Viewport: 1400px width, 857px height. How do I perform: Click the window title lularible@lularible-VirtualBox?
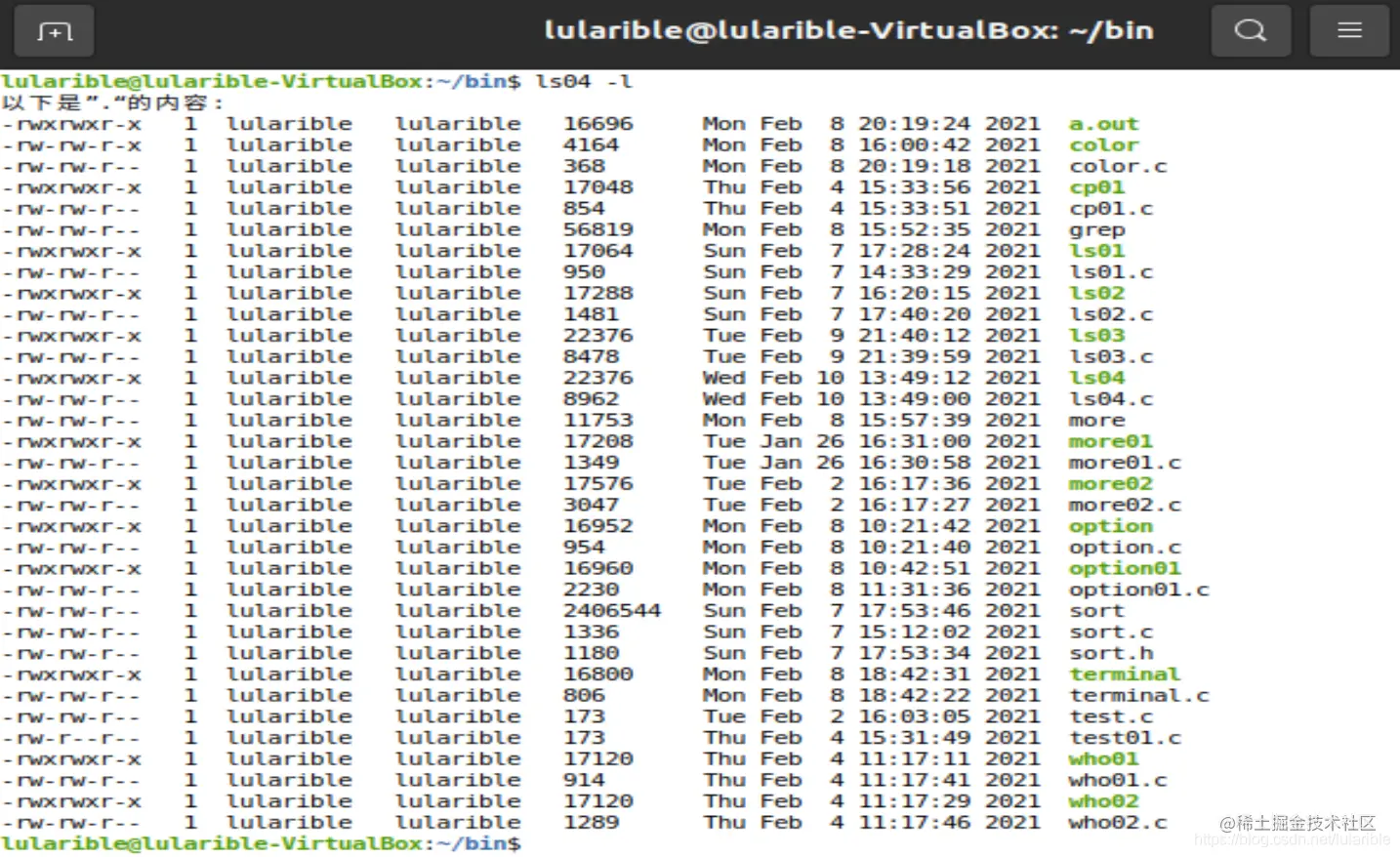coord(847,30)
